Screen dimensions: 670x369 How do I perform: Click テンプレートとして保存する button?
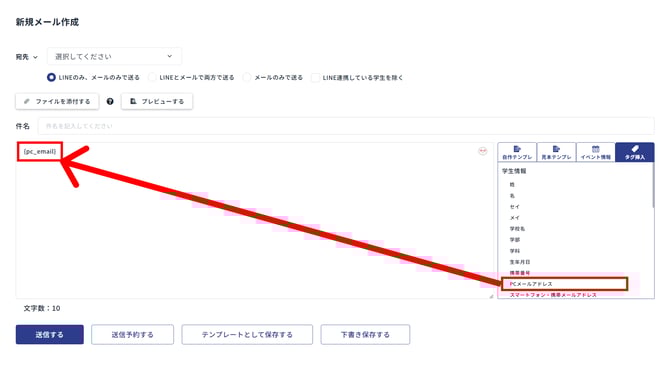[x=247, y=334]
